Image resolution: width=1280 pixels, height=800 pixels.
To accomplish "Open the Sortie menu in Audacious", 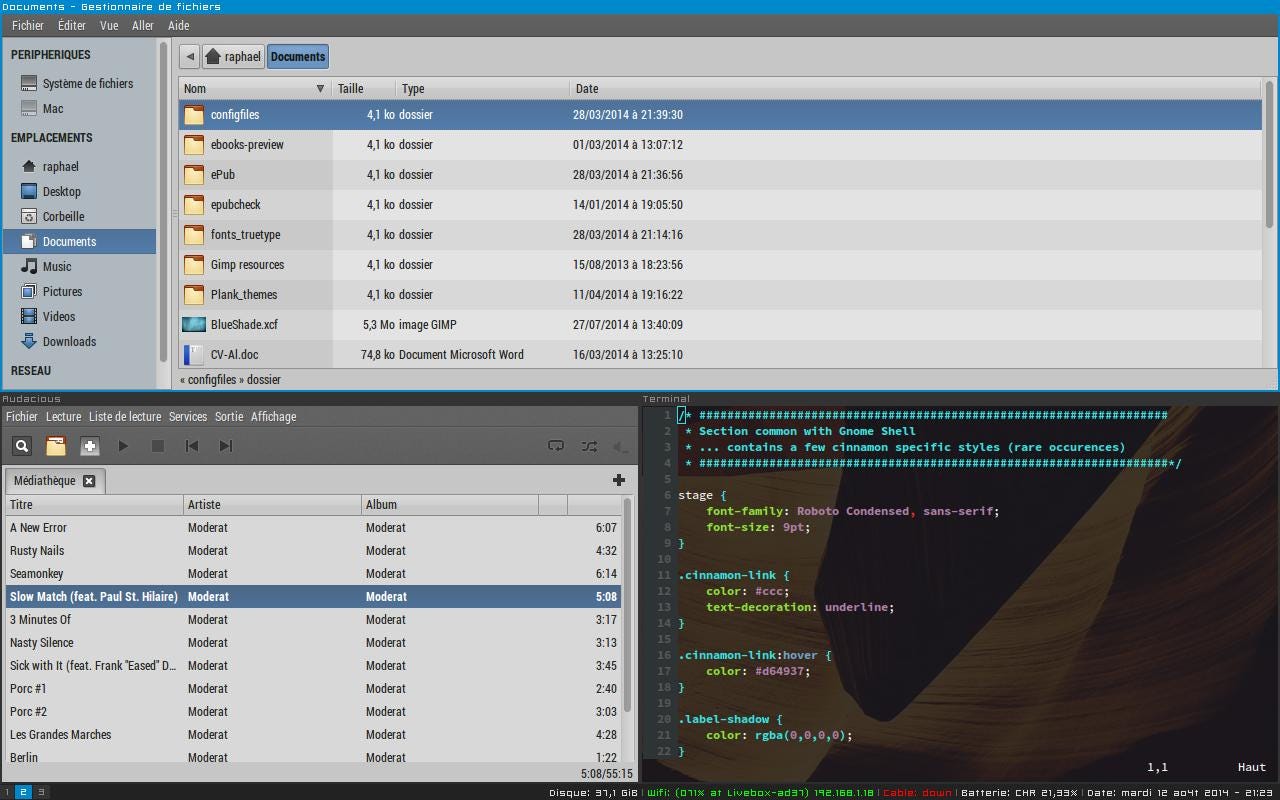I will (x=229, y=417).
